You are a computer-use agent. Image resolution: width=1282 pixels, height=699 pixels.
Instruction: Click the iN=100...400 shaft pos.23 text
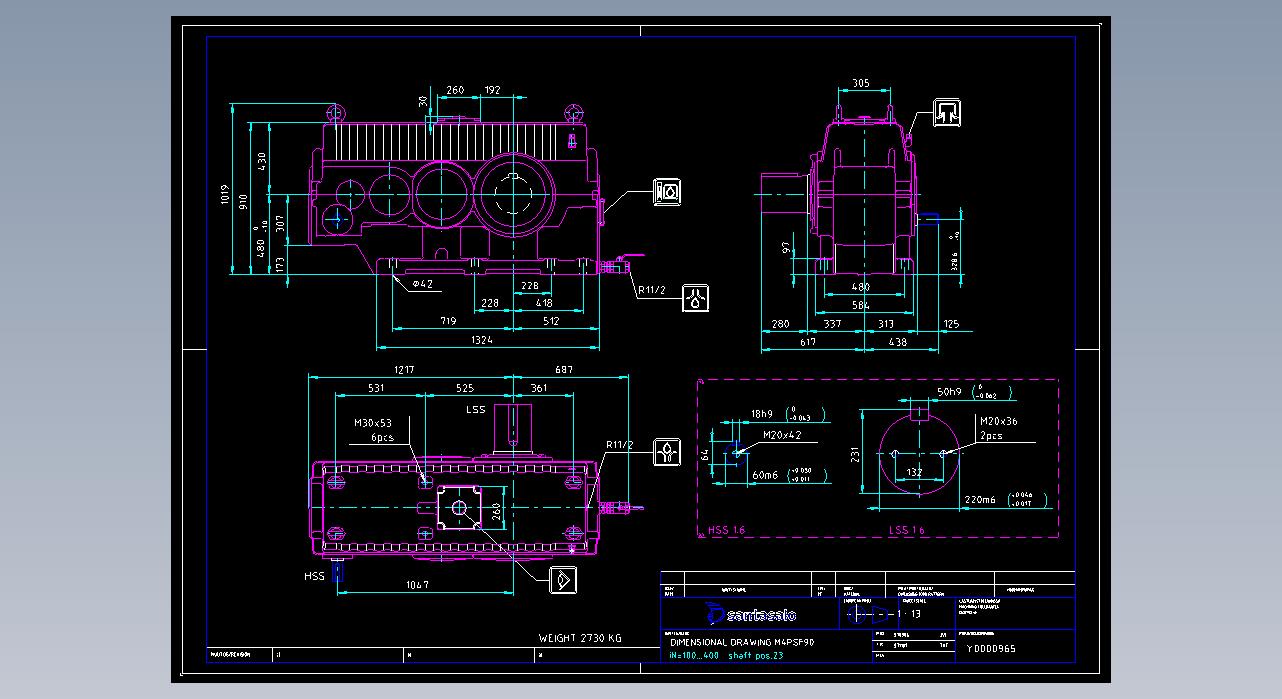725,656
